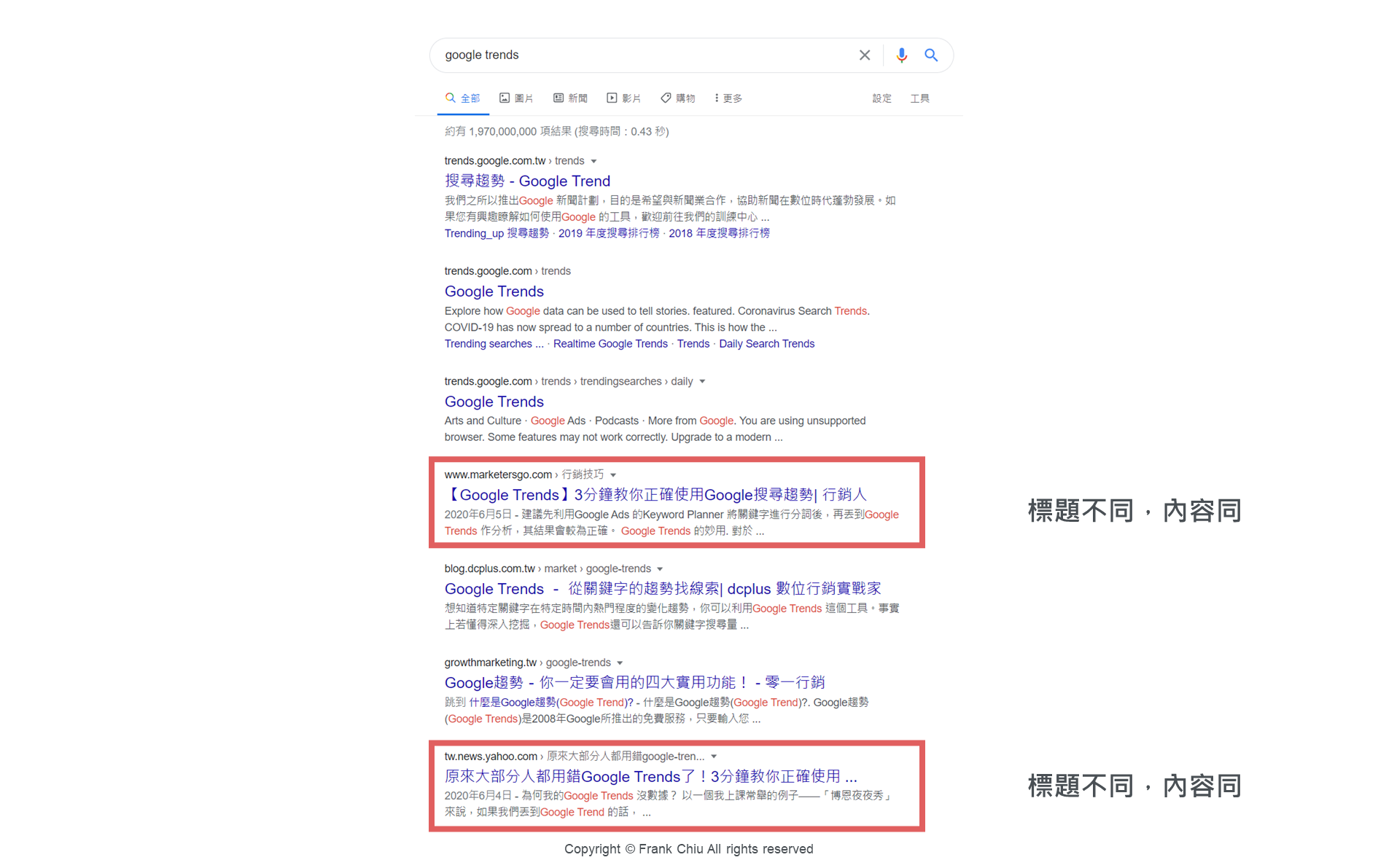Click the microphone voice search icon

tap(901, 55)
